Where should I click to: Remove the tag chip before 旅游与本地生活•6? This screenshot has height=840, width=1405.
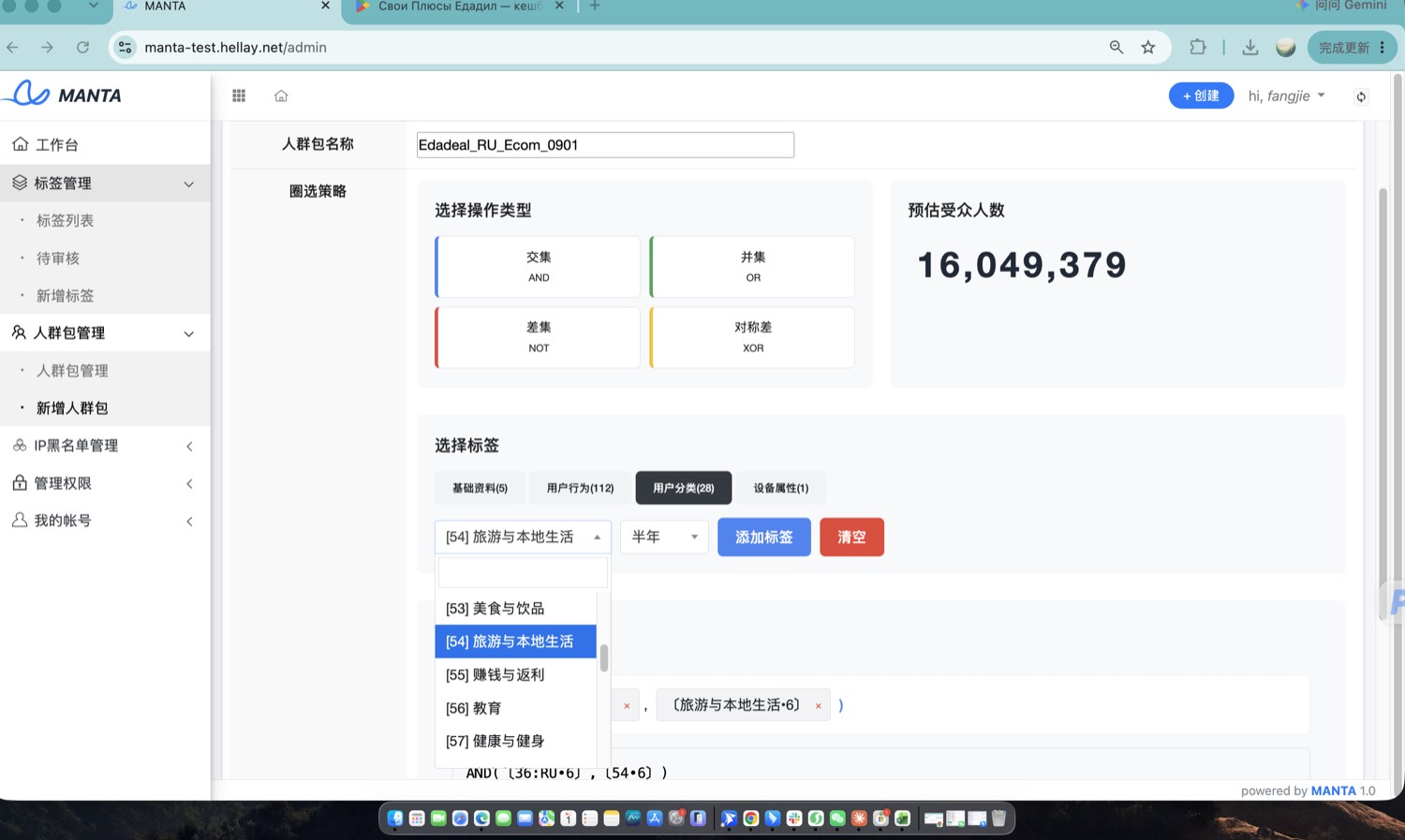point(627,706)
